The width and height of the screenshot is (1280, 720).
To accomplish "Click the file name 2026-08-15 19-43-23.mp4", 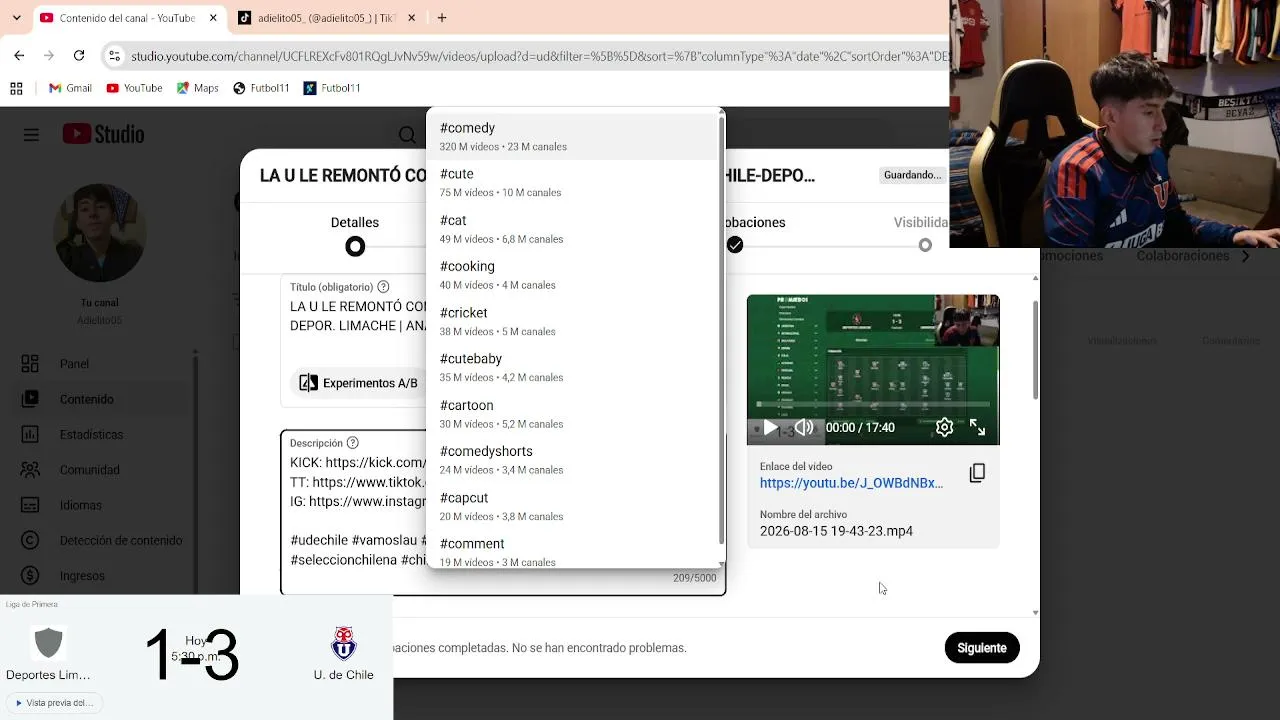I will [x=836, y=531].
